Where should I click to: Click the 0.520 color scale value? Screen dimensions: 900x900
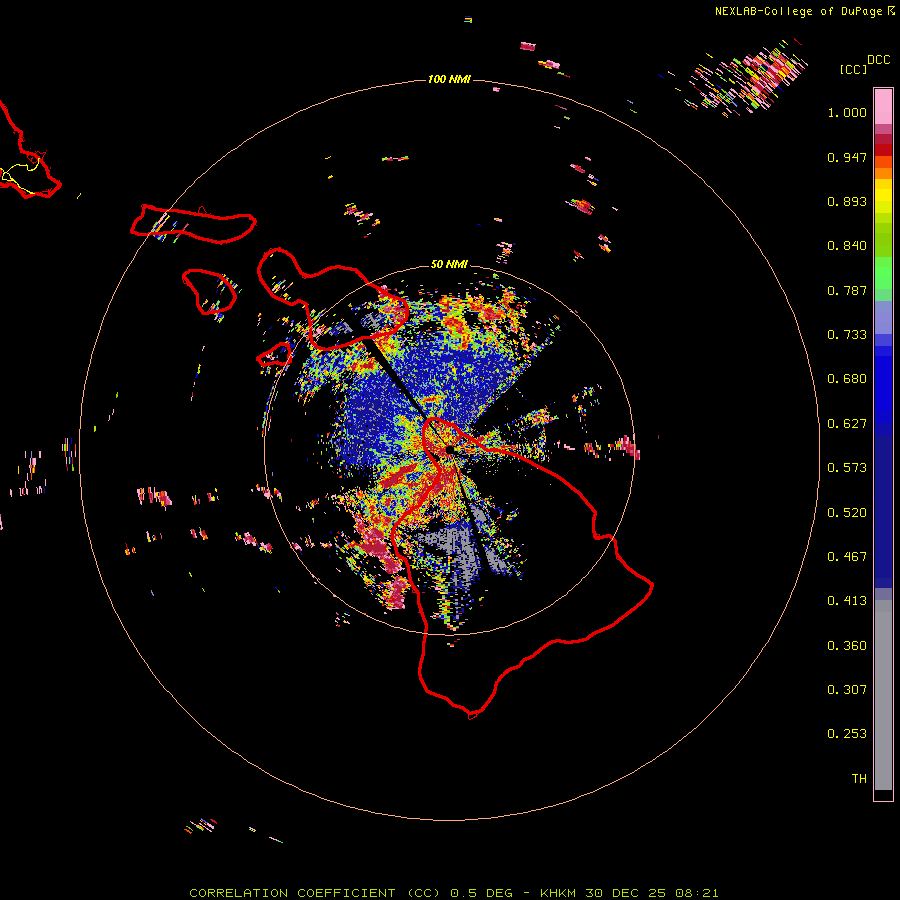(x=847, y=513)
